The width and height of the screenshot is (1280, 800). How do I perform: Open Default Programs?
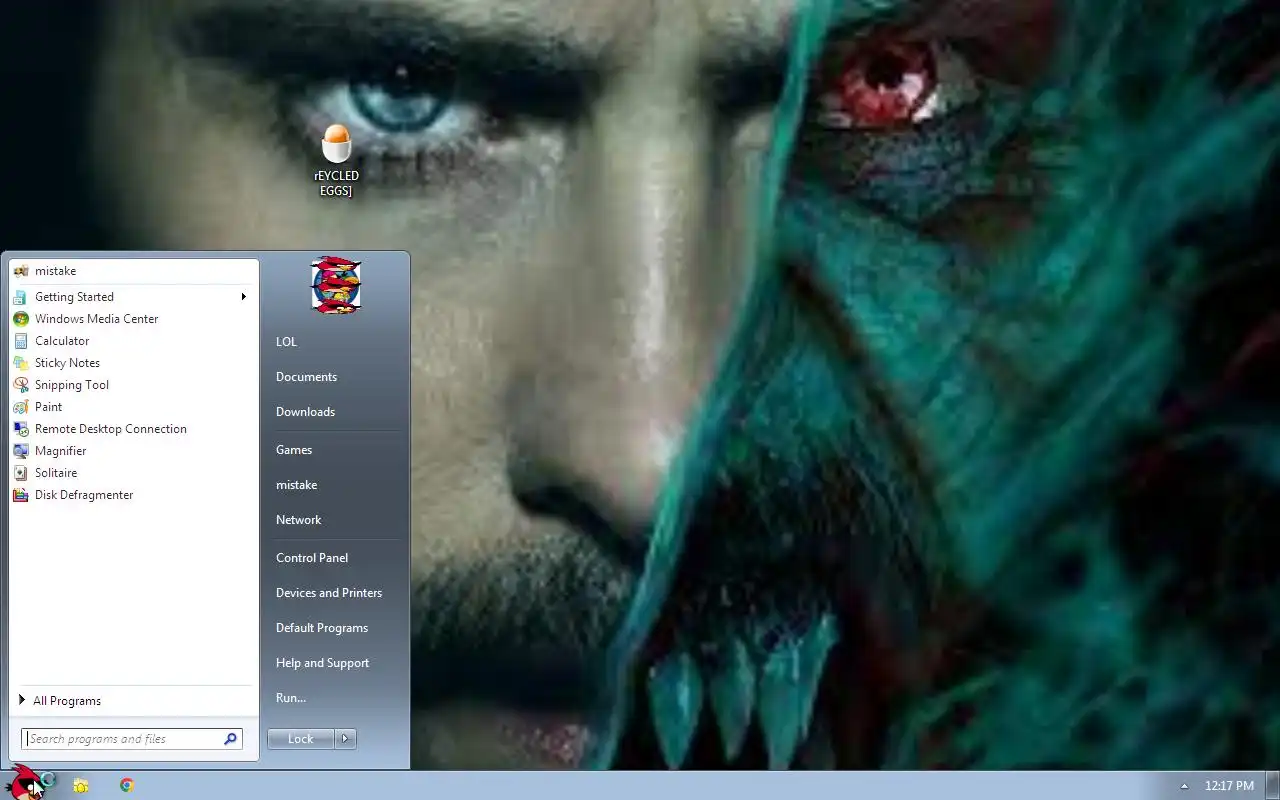pos(322,628)
